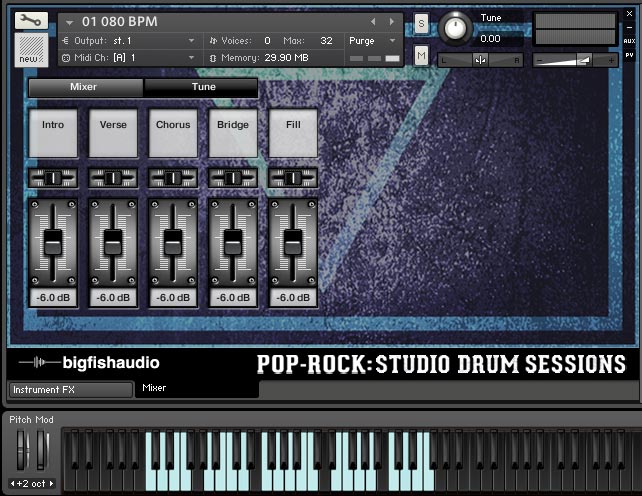Adjust the instrument volume slider

point(575,60)
